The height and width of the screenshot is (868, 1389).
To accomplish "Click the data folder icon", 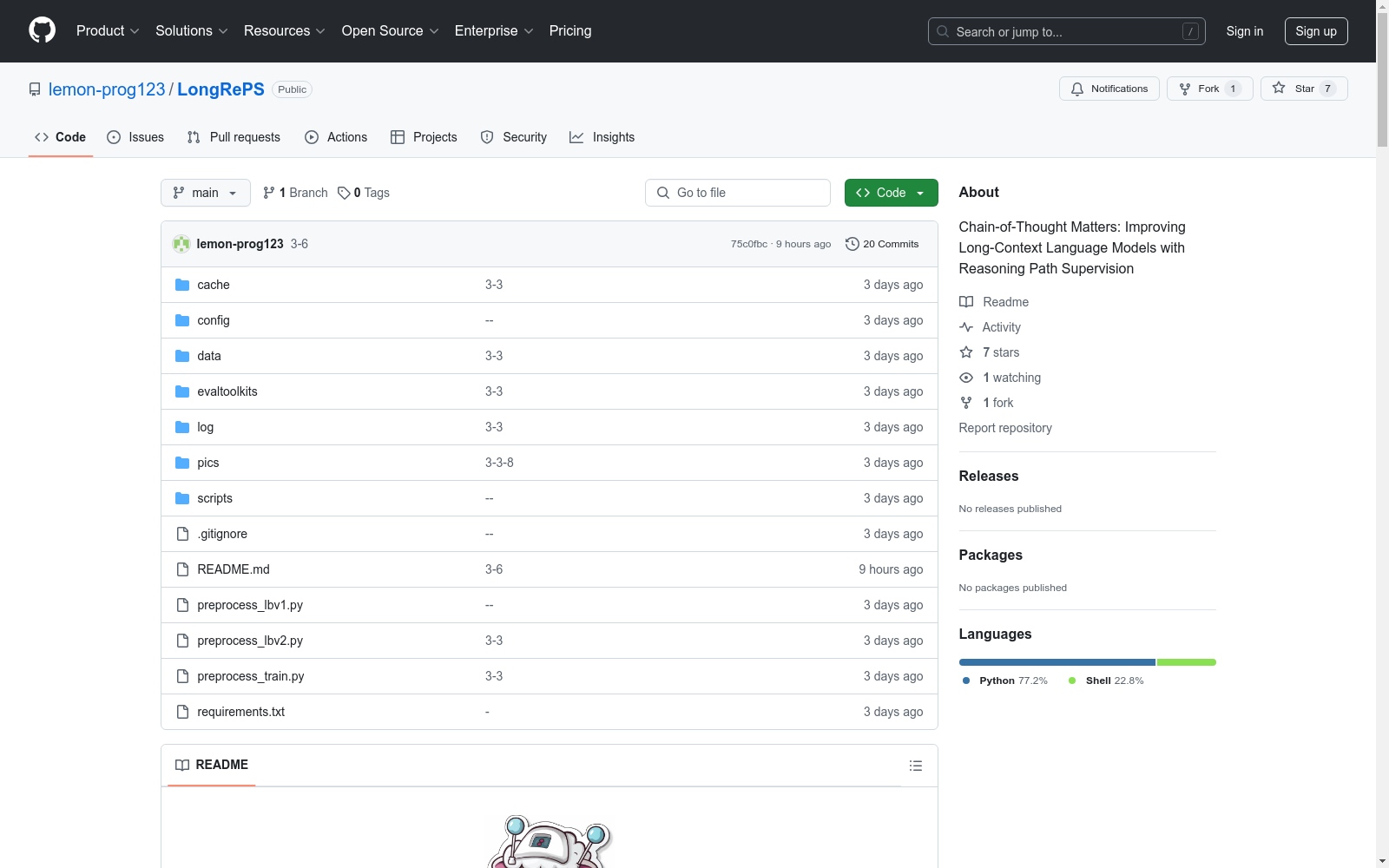I will (x=182, y=356).
